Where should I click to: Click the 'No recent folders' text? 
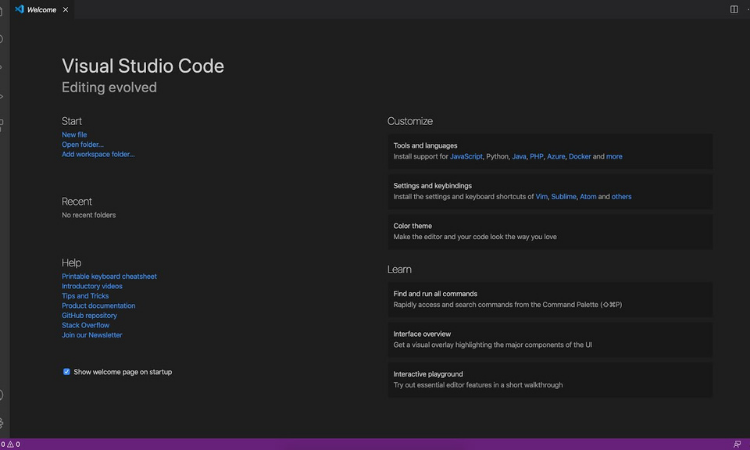point(88,215)
